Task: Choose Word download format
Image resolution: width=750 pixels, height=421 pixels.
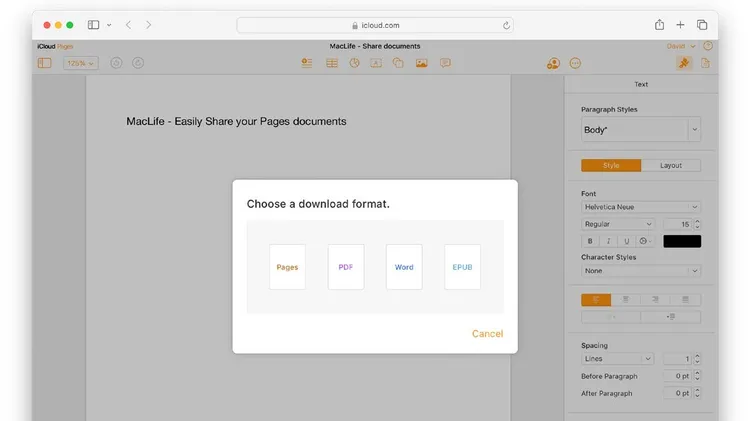Action: pyautogui.click(x=404, y=267)
